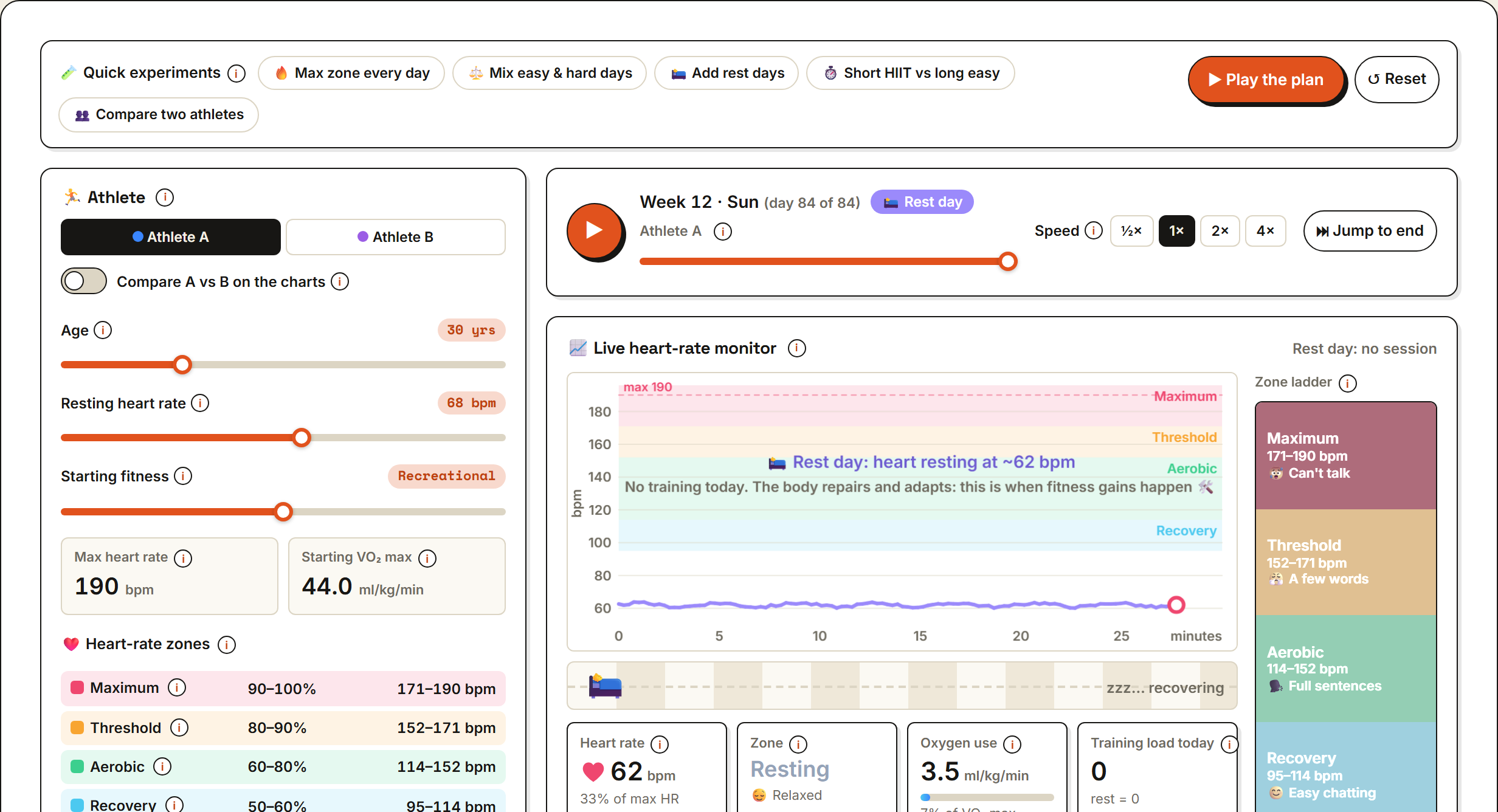Show info for Compare A vs B
Image resolution: width=1498 pixels, height=812 pixels.
point(340,281)
